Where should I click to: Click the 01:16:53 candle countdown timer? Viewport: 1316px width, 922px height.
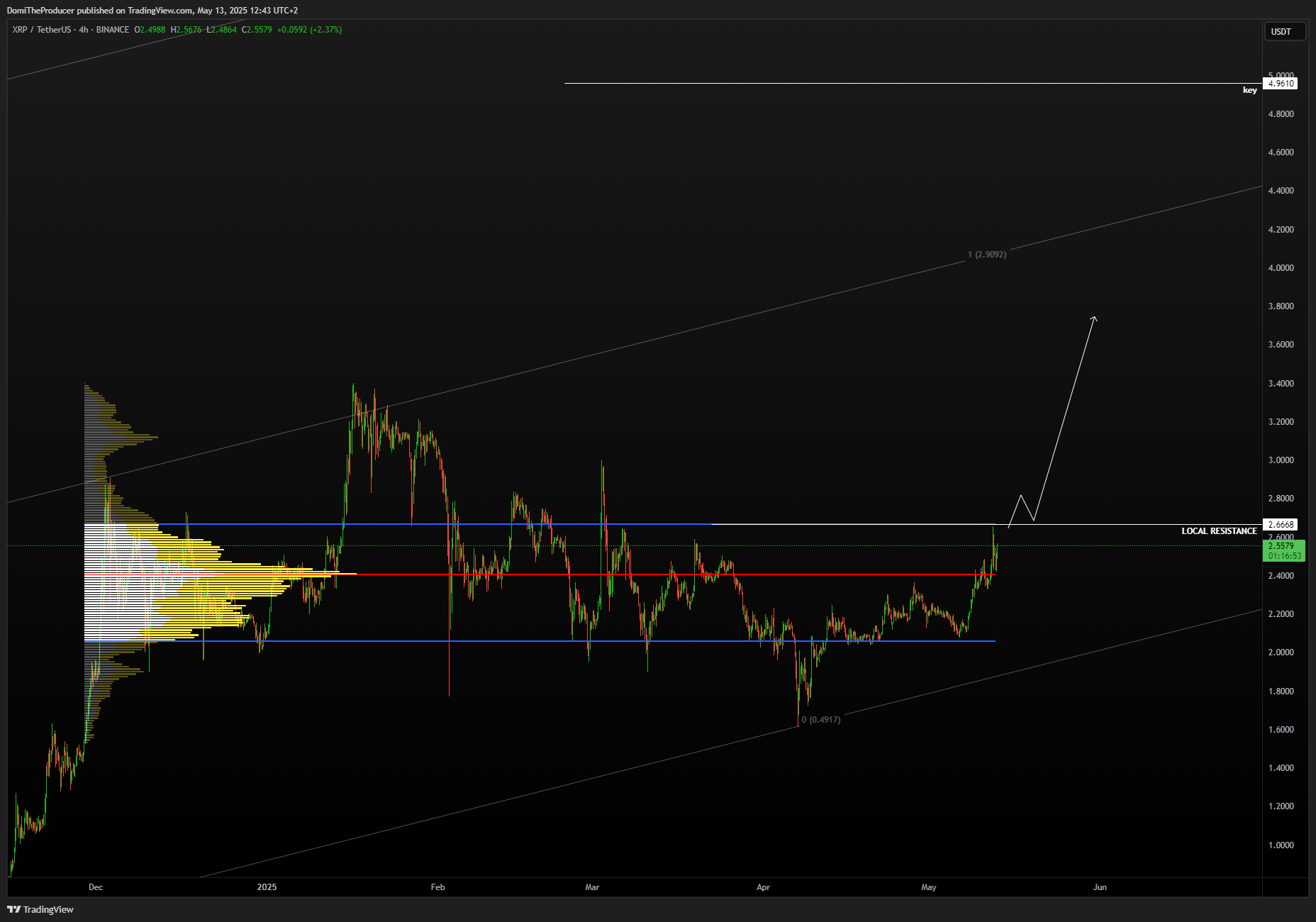tap(1284, 556)
